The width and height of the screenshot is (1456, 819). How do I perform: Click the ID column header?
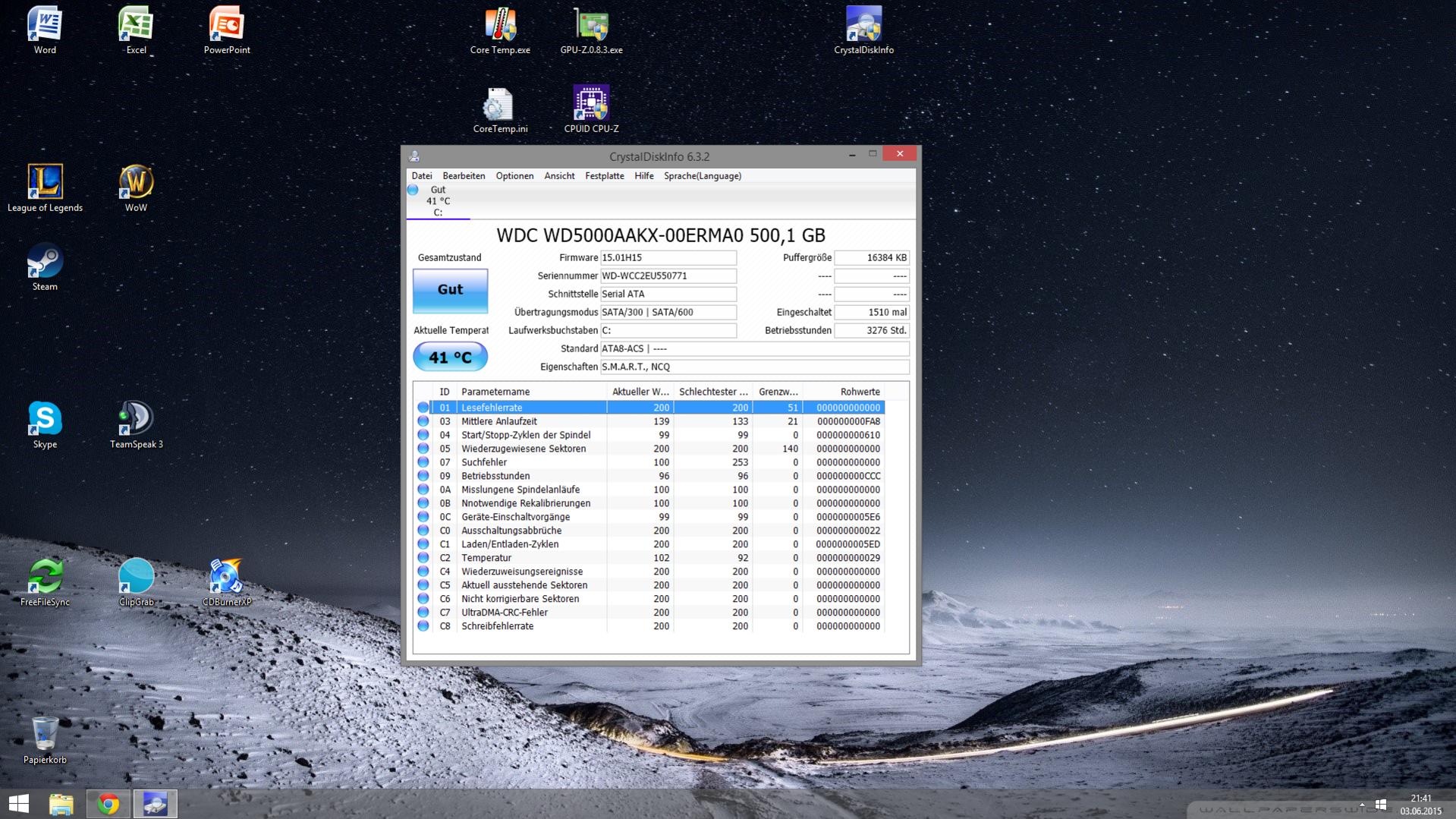coord(445,392)
